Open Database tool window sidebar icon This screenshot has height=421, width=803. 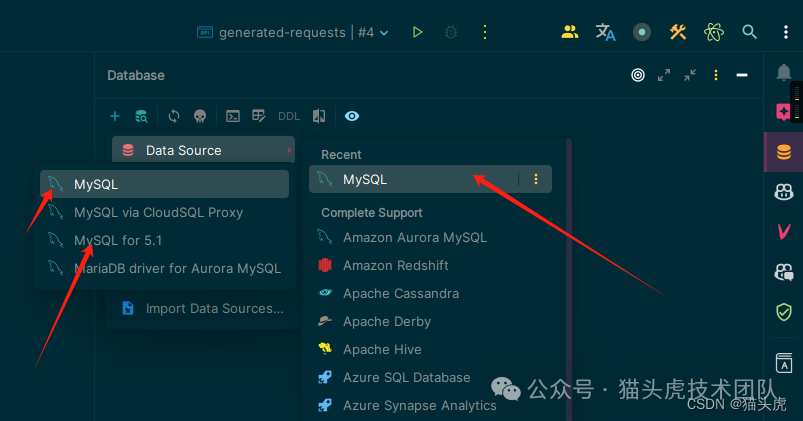(x=784, y=152)
